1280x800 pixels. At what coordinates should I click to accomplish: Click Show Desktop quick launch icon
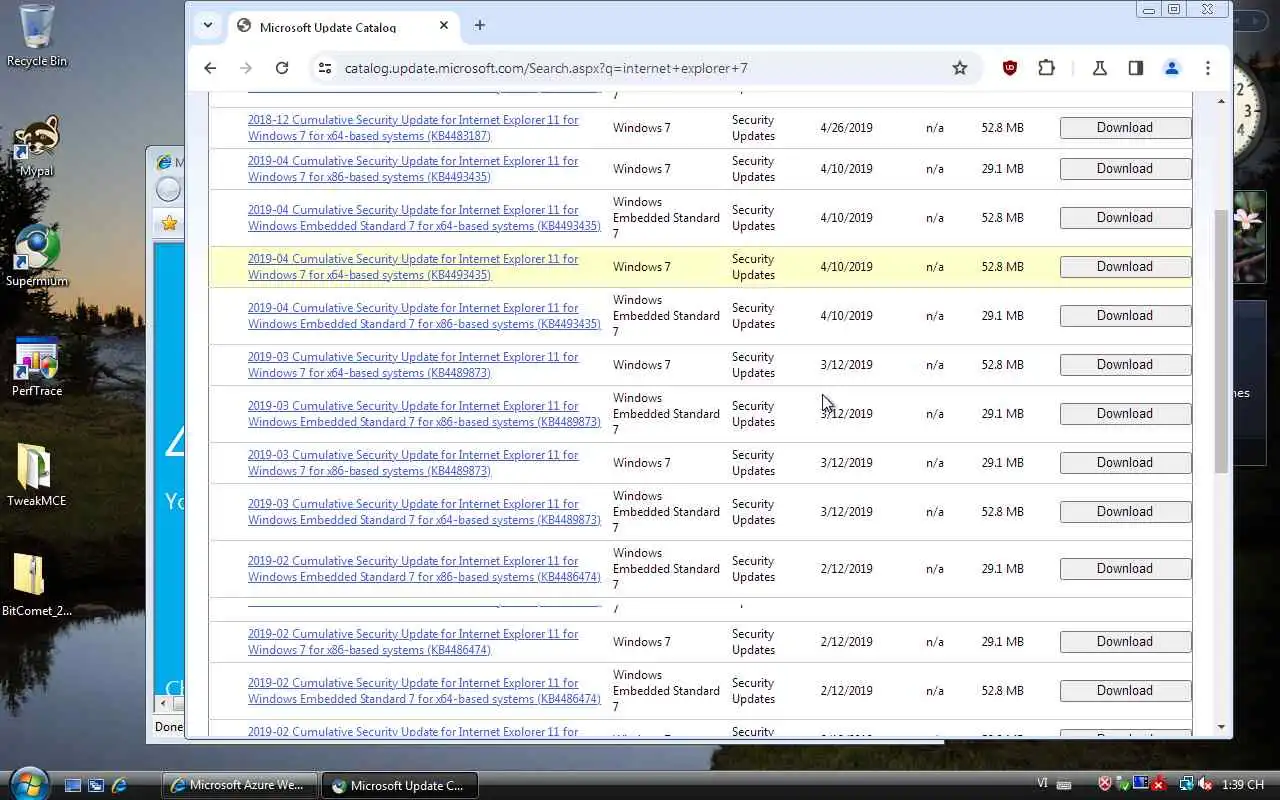73,786
